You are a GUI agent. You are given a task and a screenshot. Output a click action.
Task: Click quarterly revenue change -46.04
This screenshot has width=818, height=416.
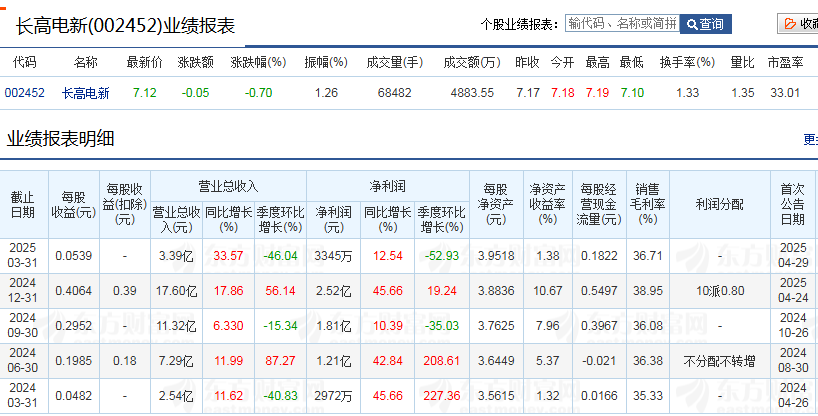[x=280, y=256]
